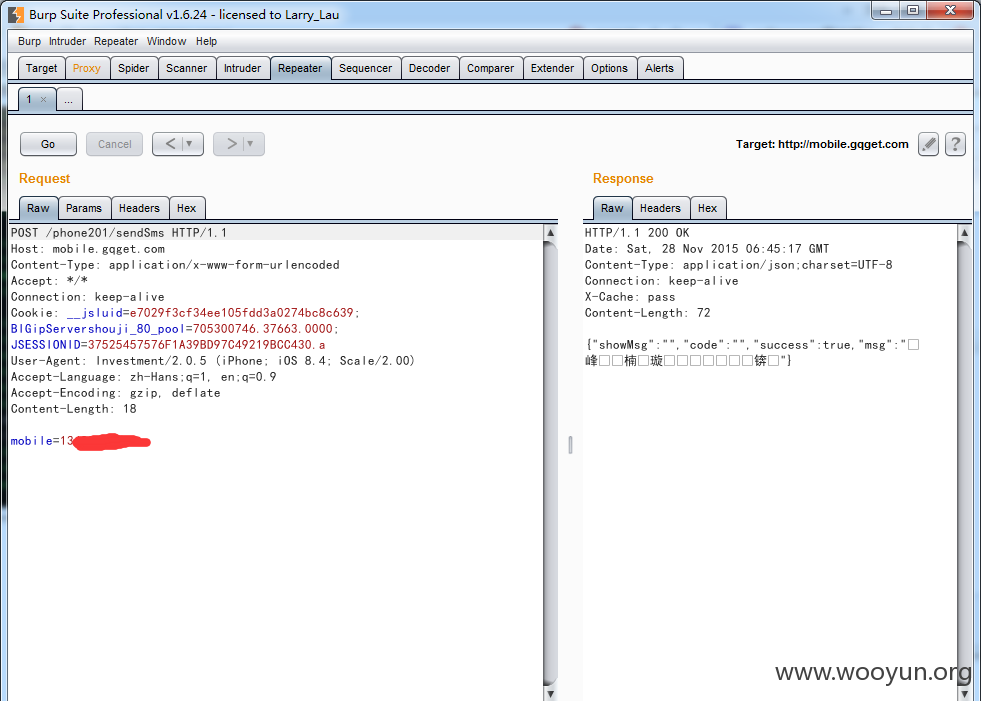Click the Accept-Language zh-Hans line

pyautogui.click(x=143, y=377)
